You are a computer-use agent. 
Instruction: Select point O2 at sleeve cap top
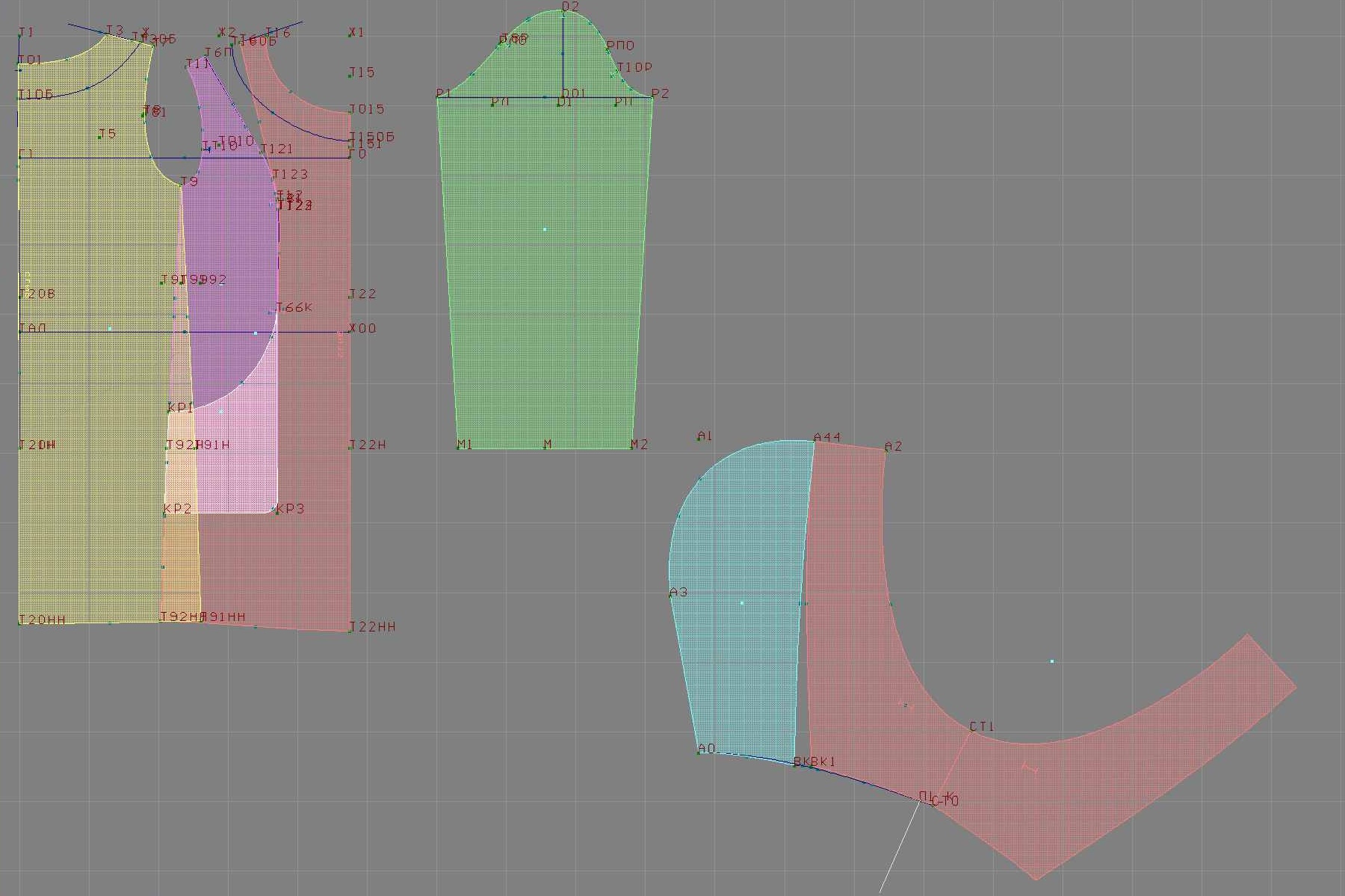click(x=563, y=12)
